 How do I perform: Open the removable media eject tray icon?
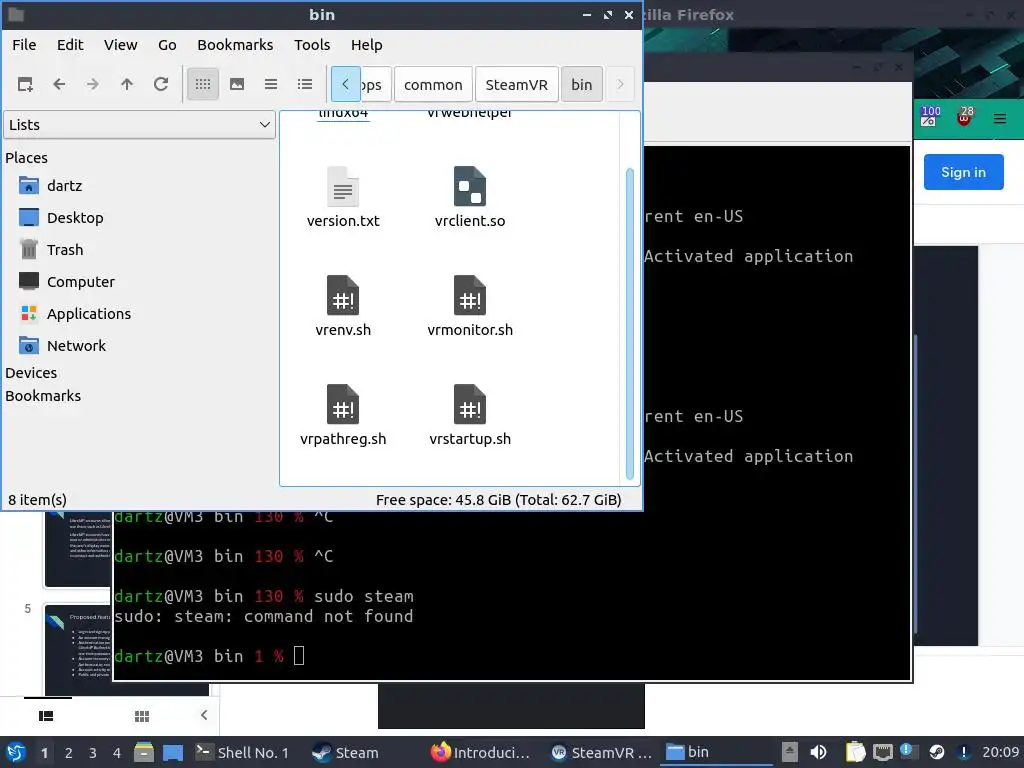tap(790, 753)
